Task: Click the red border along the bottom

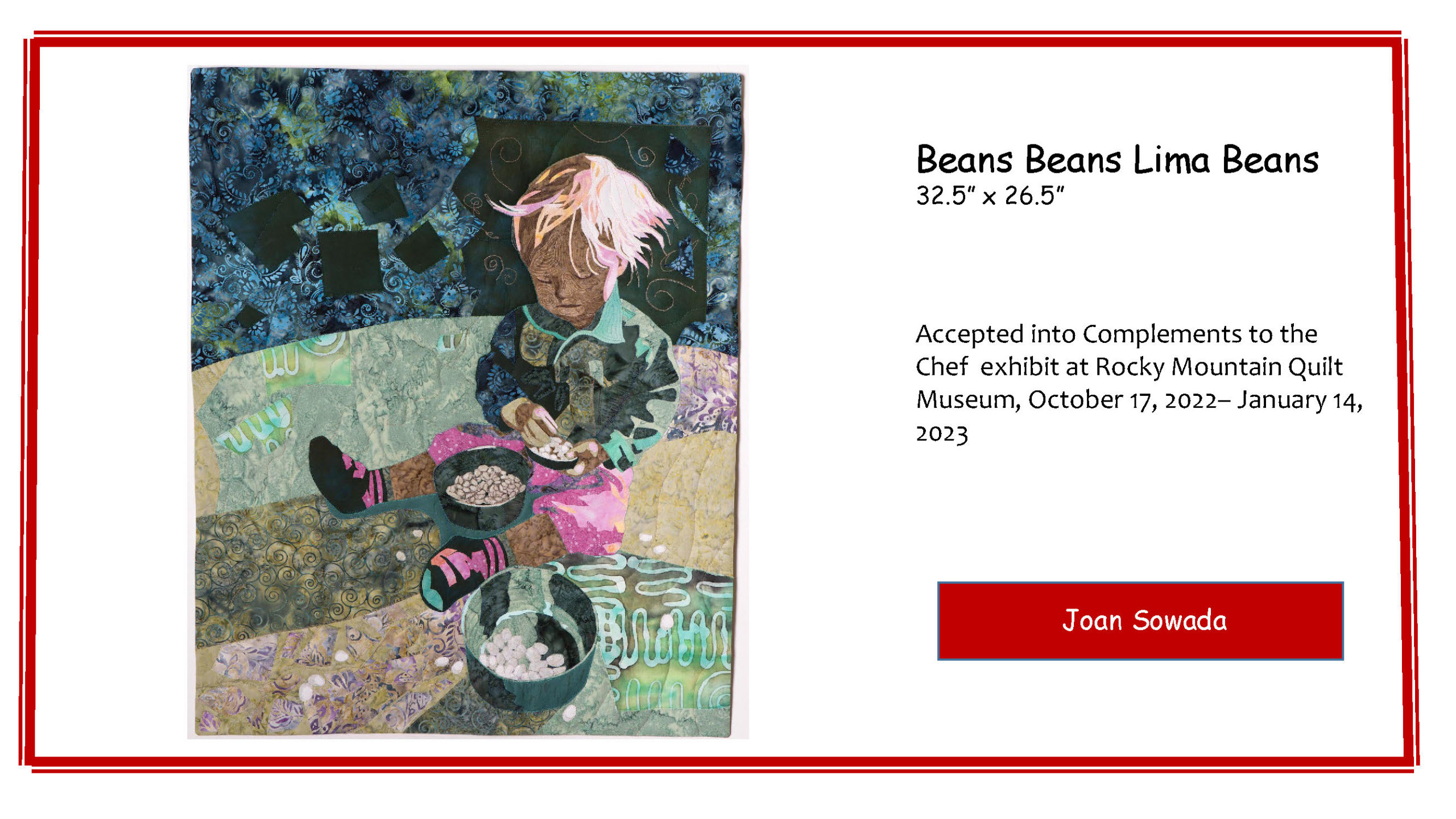Action: pyautogui.click(x=717, y=763)
